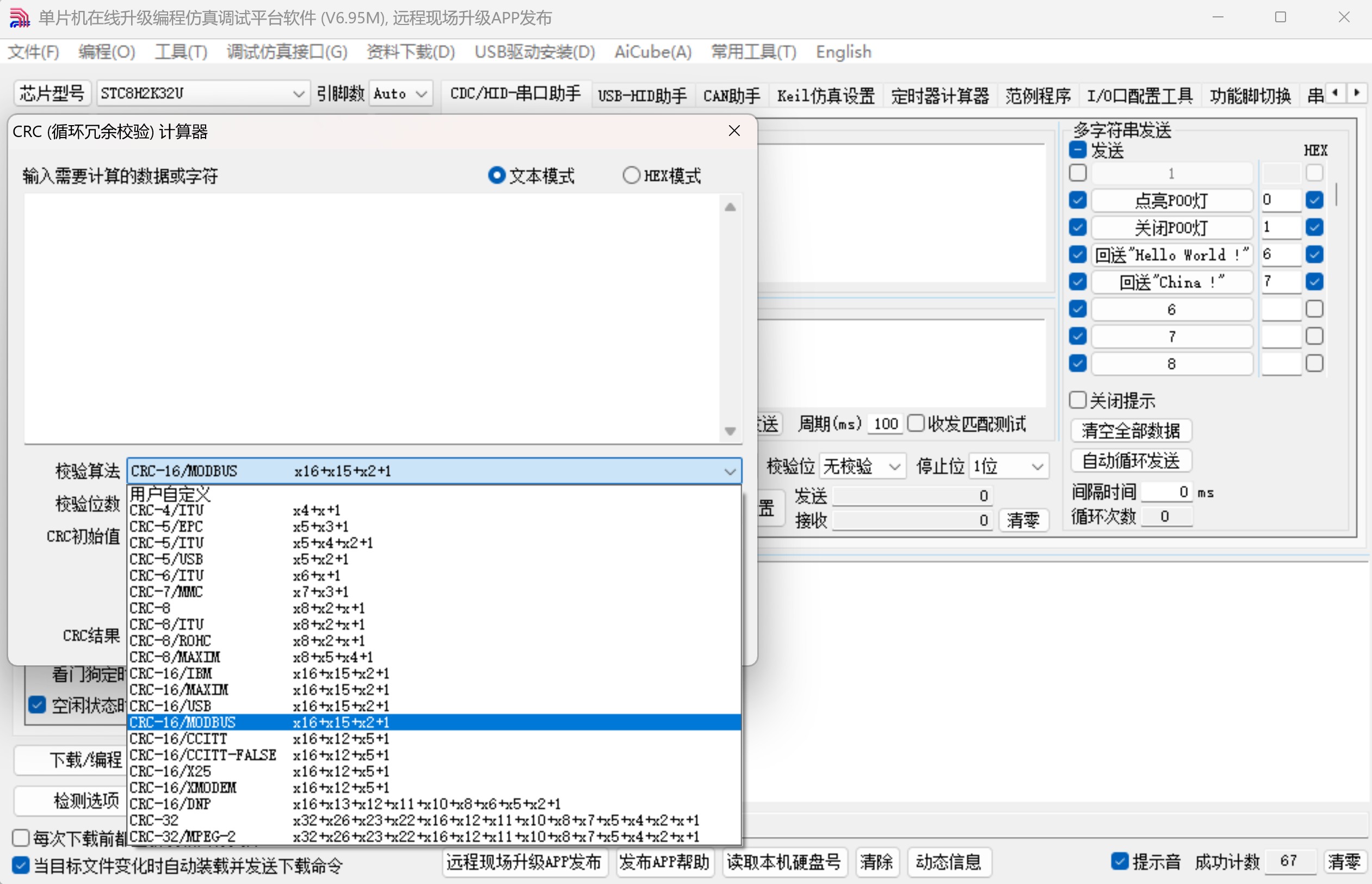
Task: Open the 引脚数 Auto dropdown
Action: coord(400,93)
